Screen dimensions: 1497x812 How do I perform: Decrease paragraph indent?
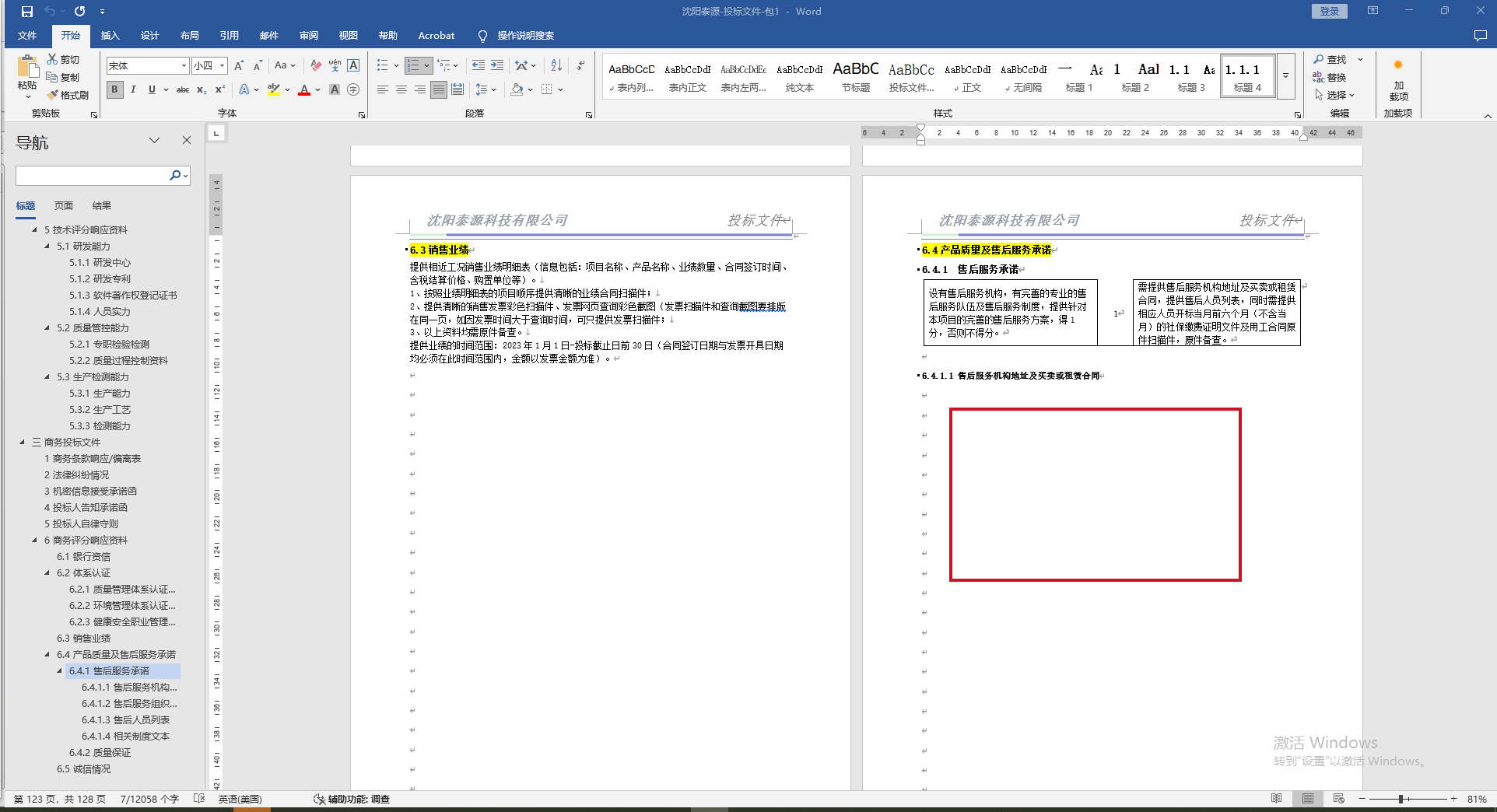point(479,65)
